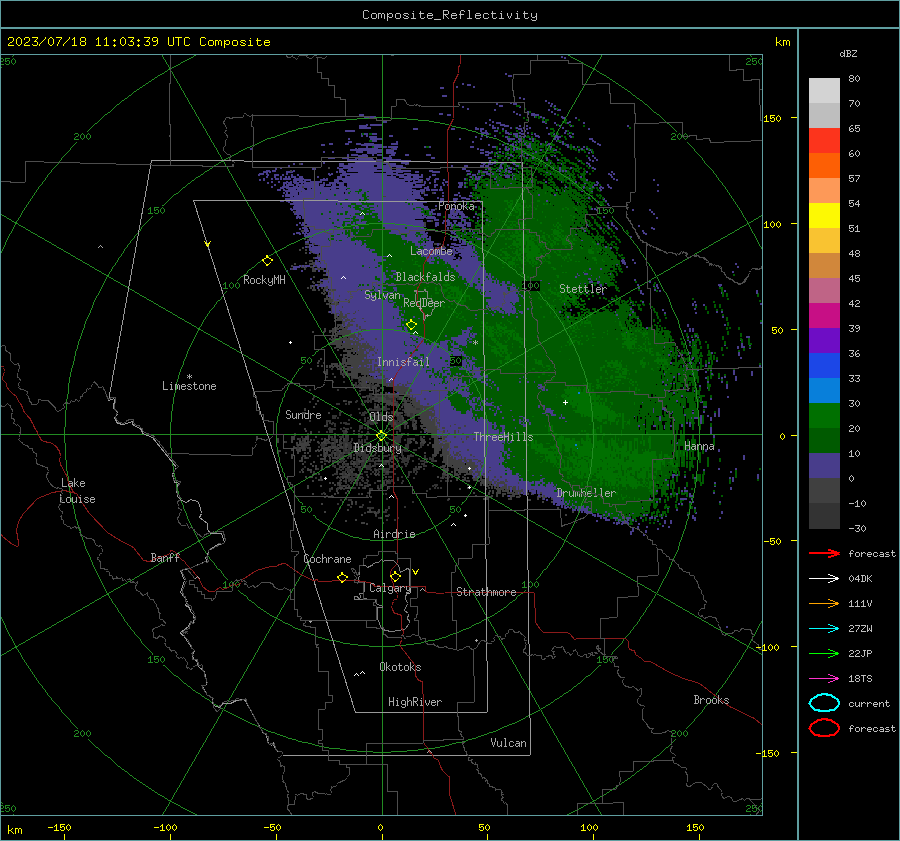This screenshot has width=900, height=841.
Task: Click the Airdrie town label
Action: [x=394, y=534]
